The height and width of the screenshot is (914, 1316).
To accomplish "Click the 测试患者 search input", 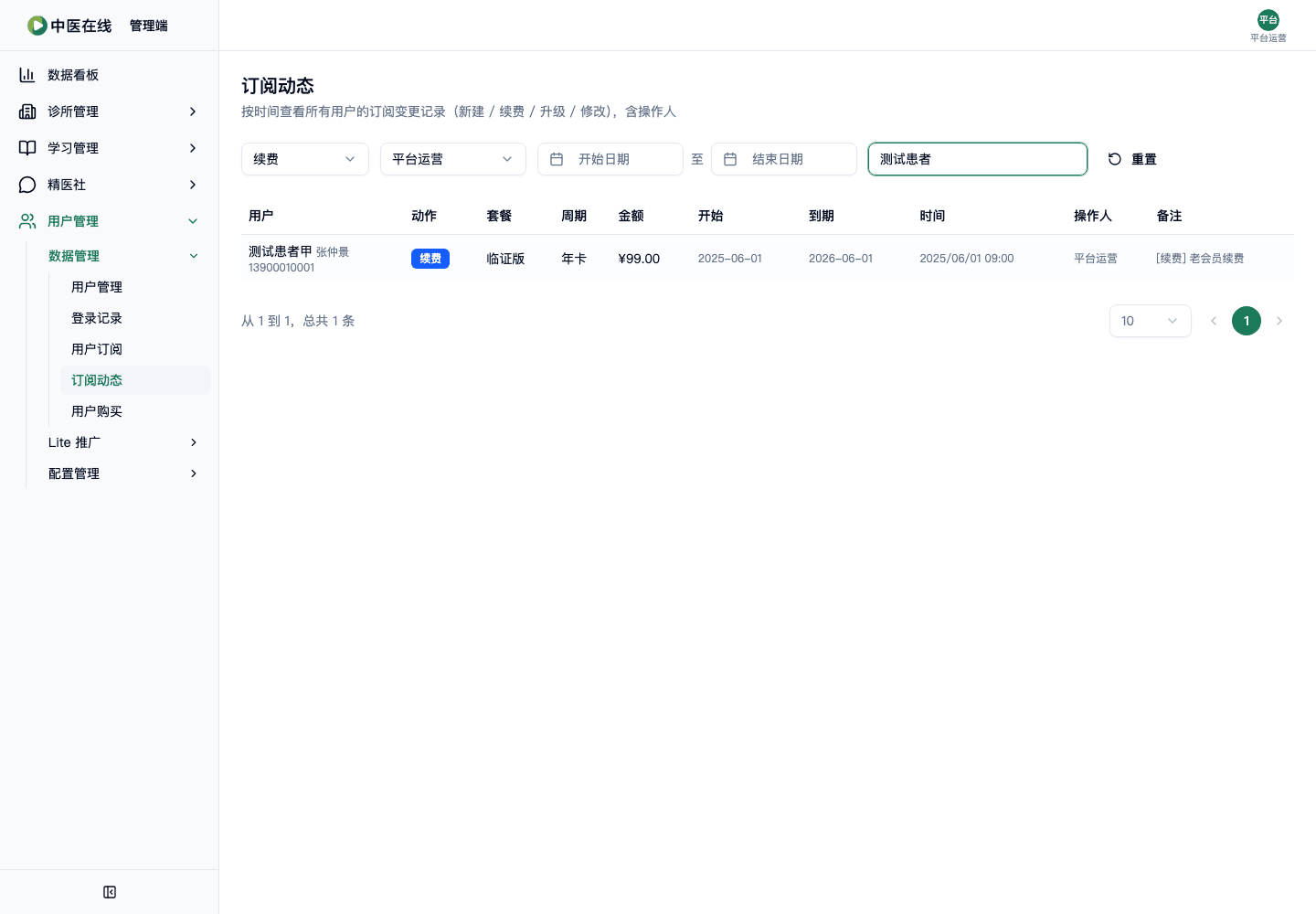I will [978, 159].
